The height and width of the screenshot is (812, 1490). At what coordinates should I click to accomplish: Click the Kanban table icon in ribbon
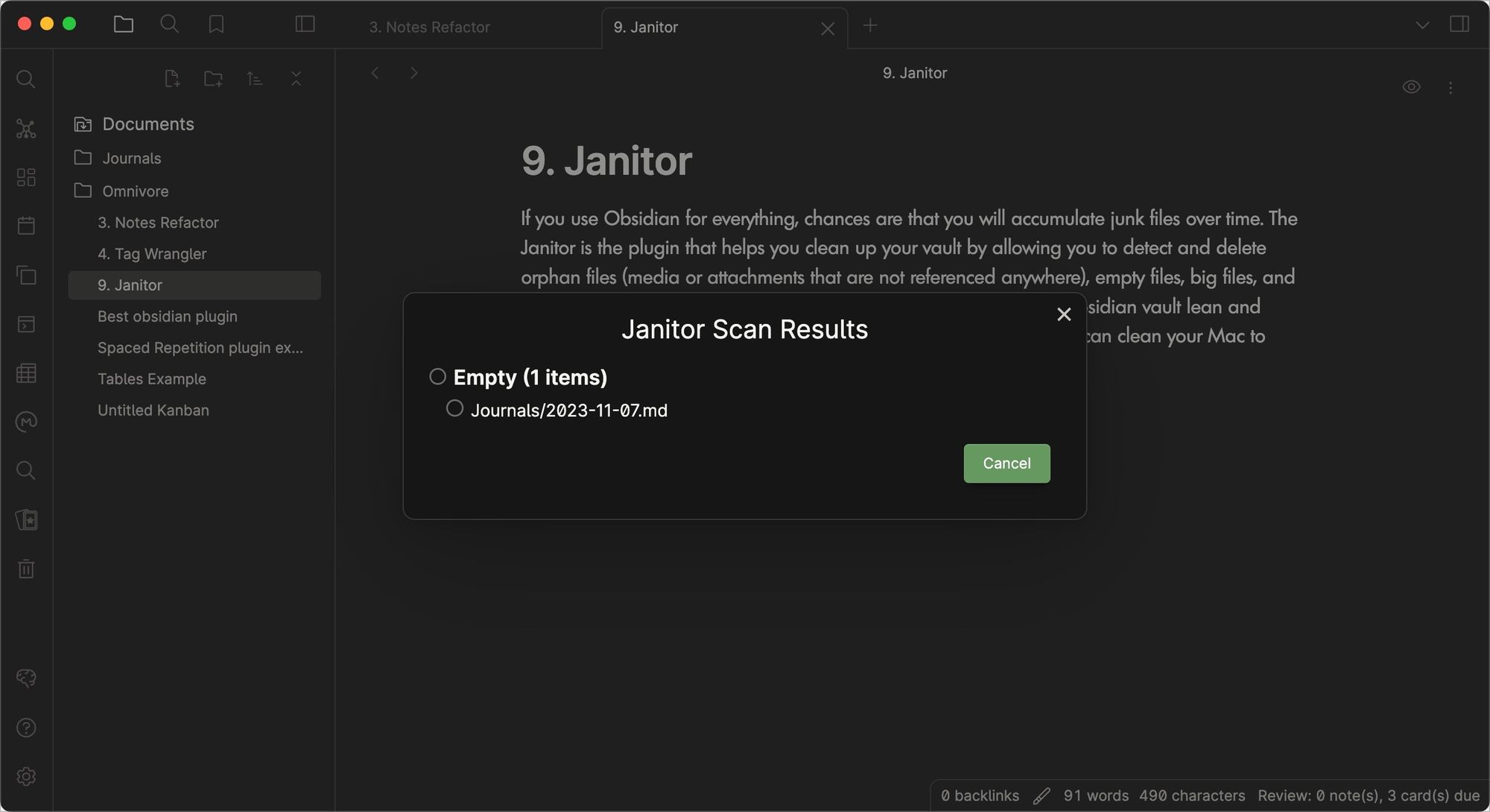[x=26, y=373]
